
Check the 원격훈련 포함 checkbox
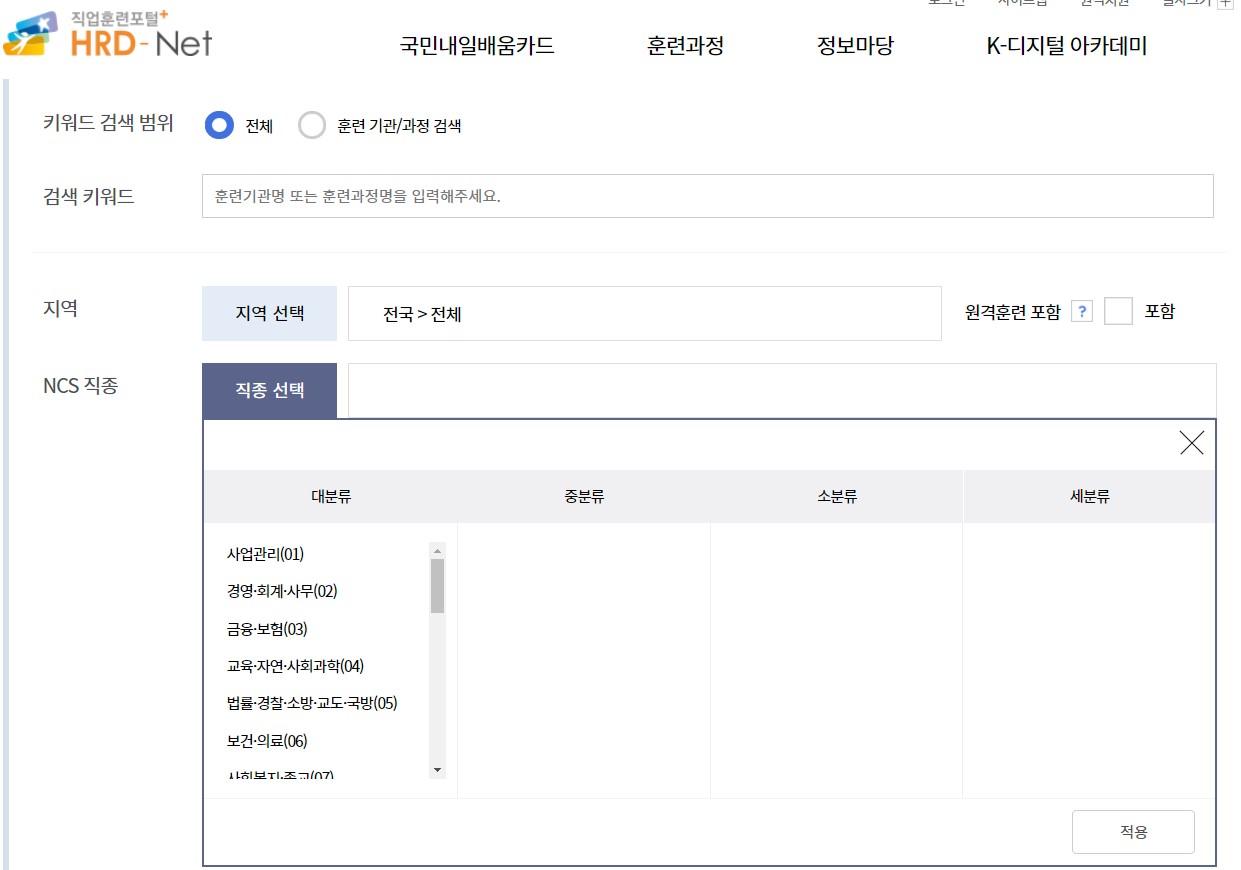1118,311
